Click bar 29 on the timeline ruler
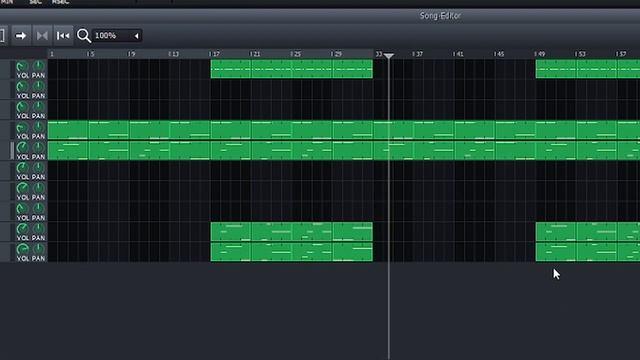This screenshot has height=360, width=640. 336,54
